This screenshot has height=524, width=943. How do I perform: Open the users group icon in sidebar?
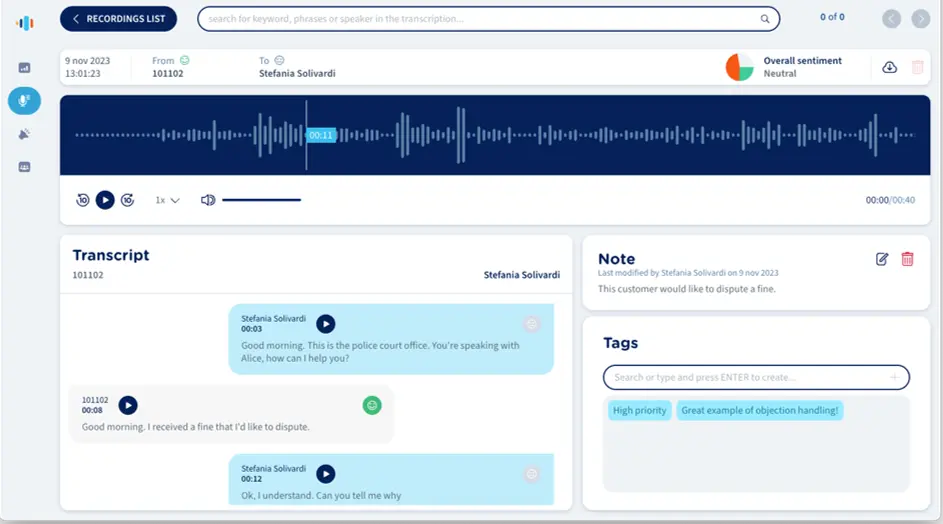24,167
